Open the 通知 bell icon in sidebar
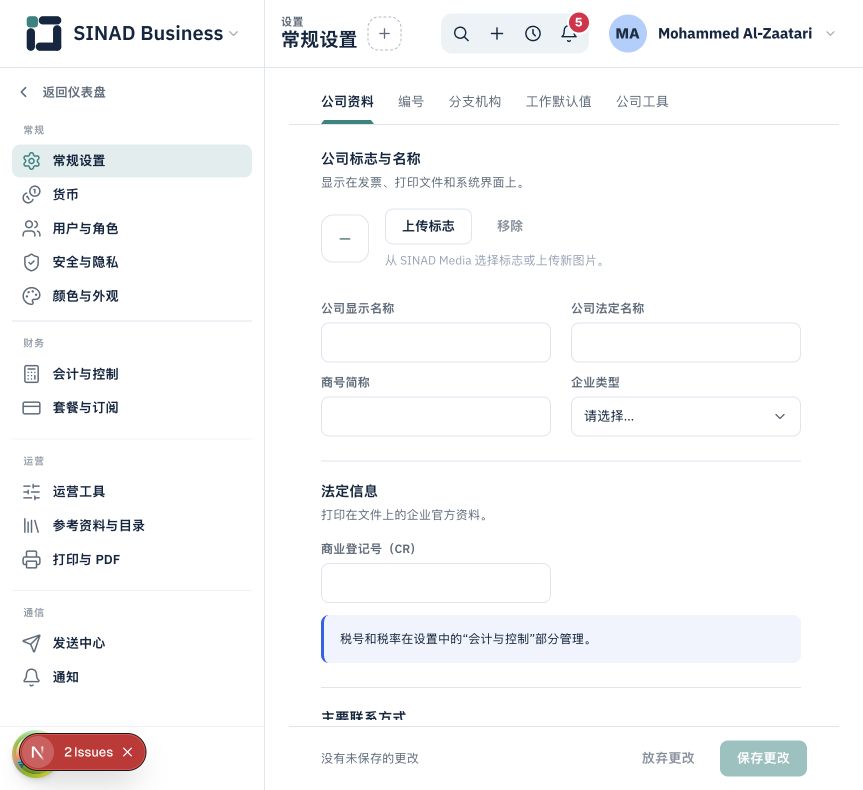 point(31,677)
